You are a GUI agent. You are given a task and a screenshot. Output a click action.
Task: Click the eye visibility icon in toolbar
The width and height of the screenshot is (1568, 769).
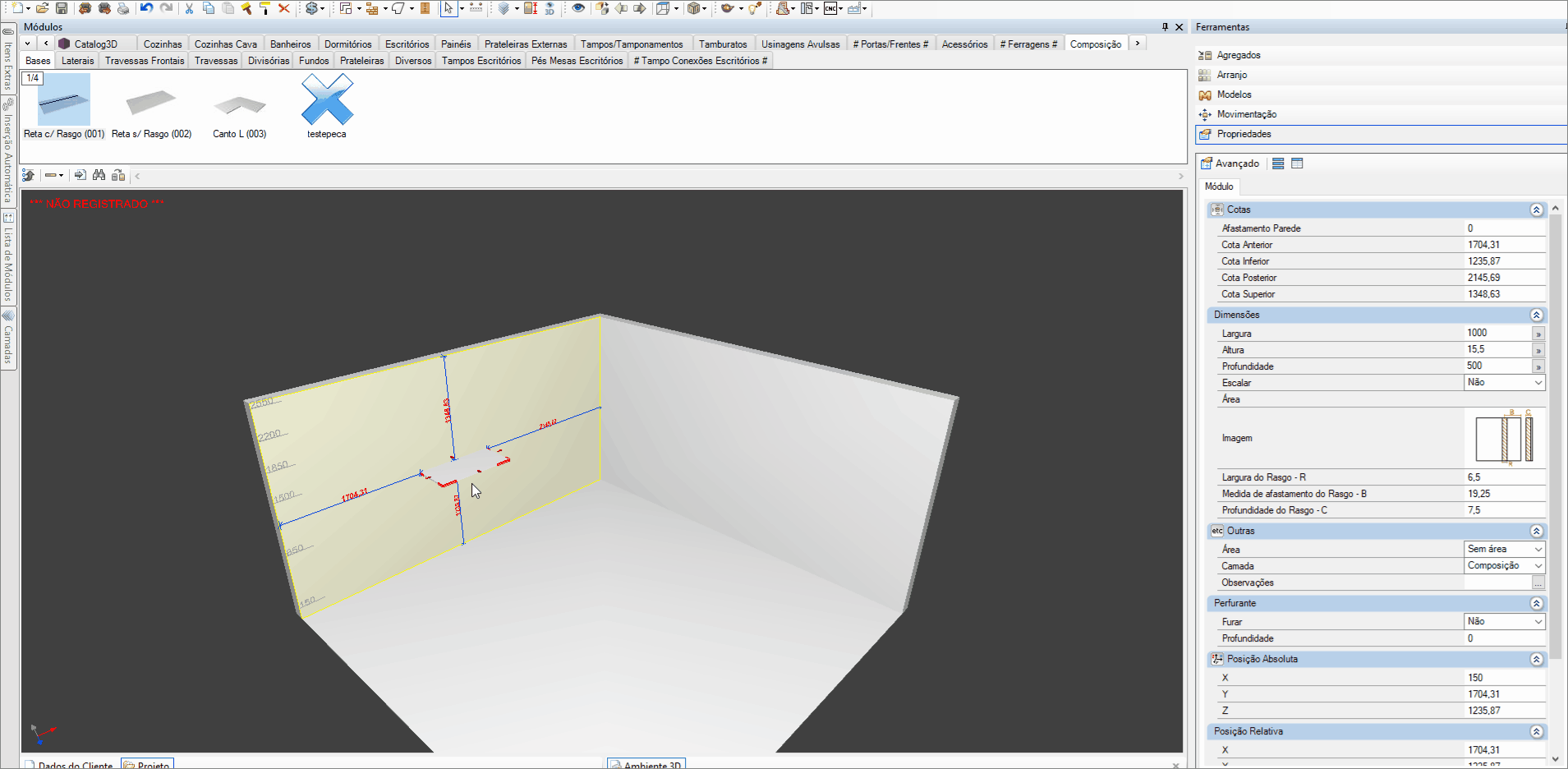pyautogui.click(x=578, y=8)
